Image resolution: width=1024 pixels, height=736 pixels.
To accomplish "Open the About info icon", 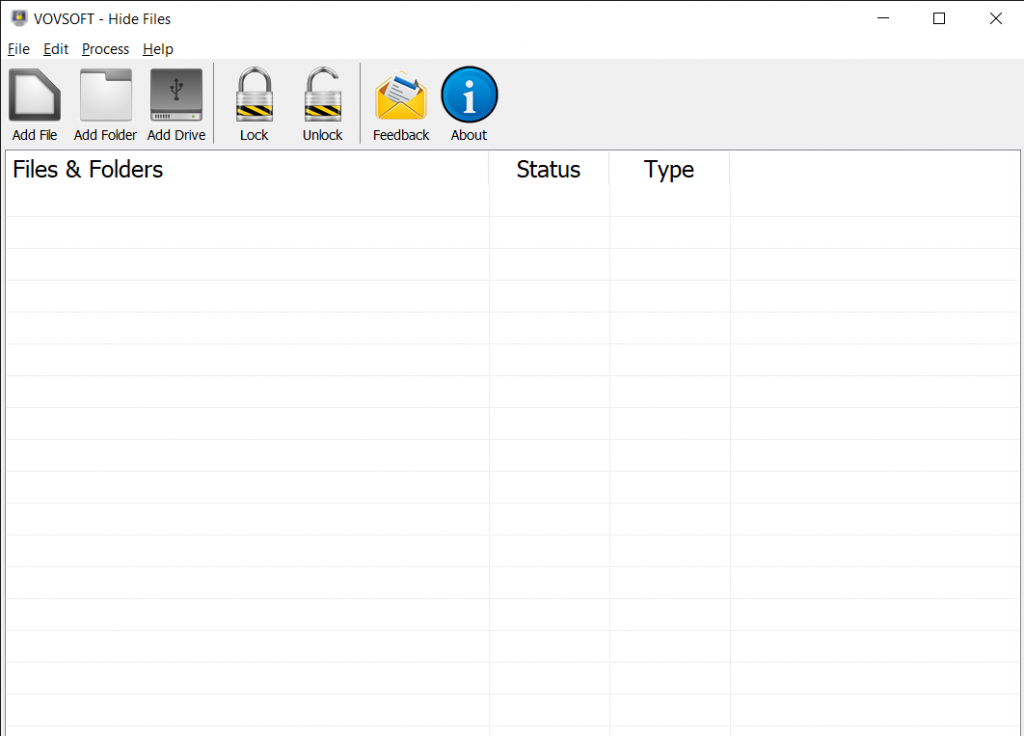I will [x=469, y=95].
